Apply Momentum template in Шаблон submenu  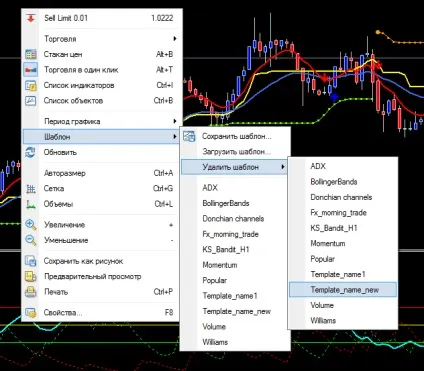pos(235,265)
